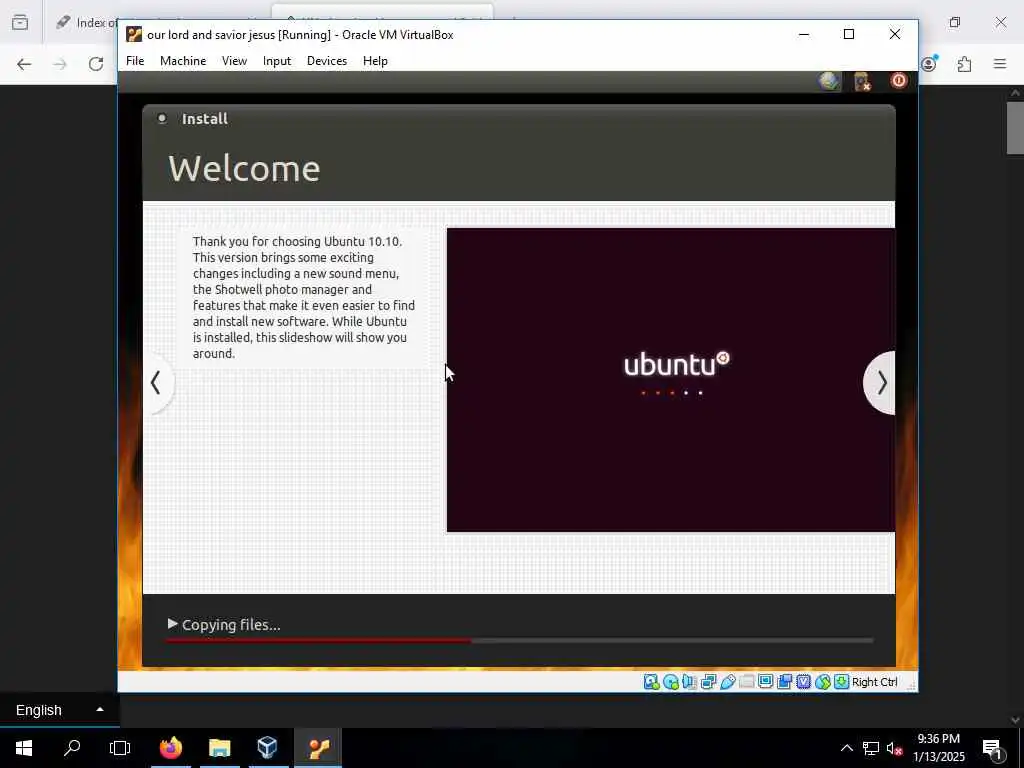Click the guest network globe indicator
The height and width of the screenshot is (768, 1024).
click(829, 81)
